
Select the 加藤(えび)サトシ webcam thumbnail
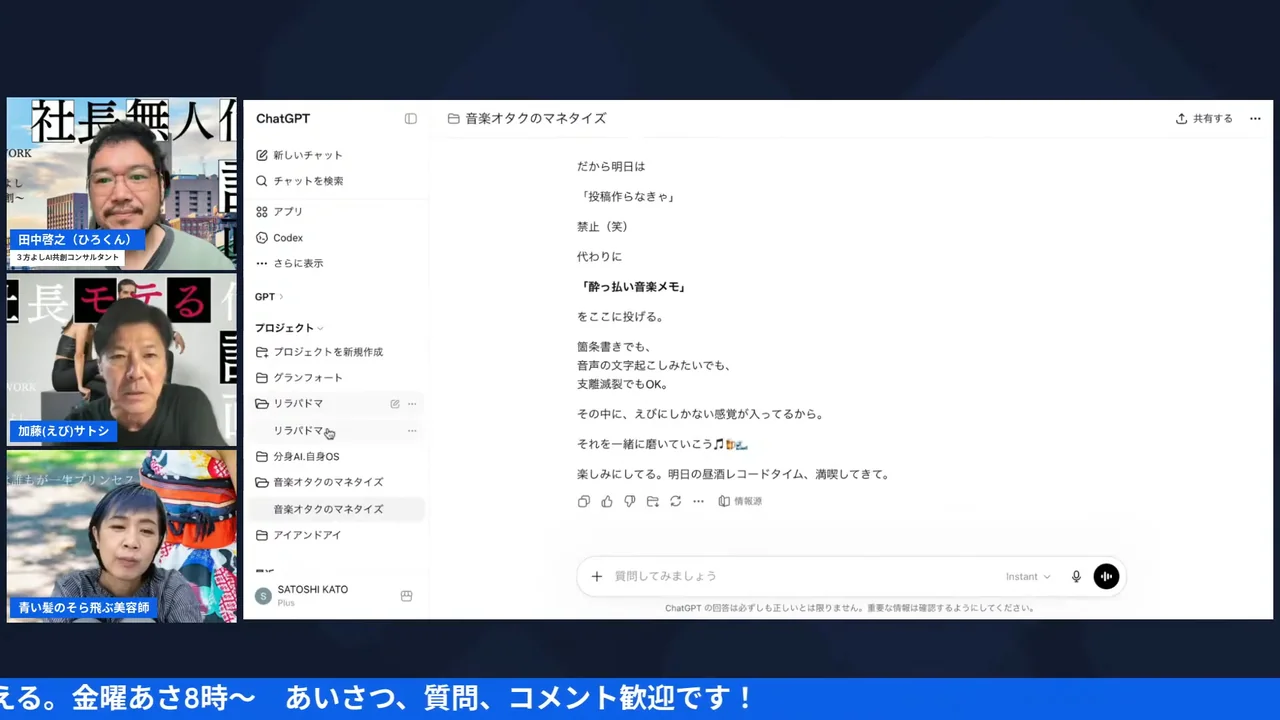[x=122, y=361]
